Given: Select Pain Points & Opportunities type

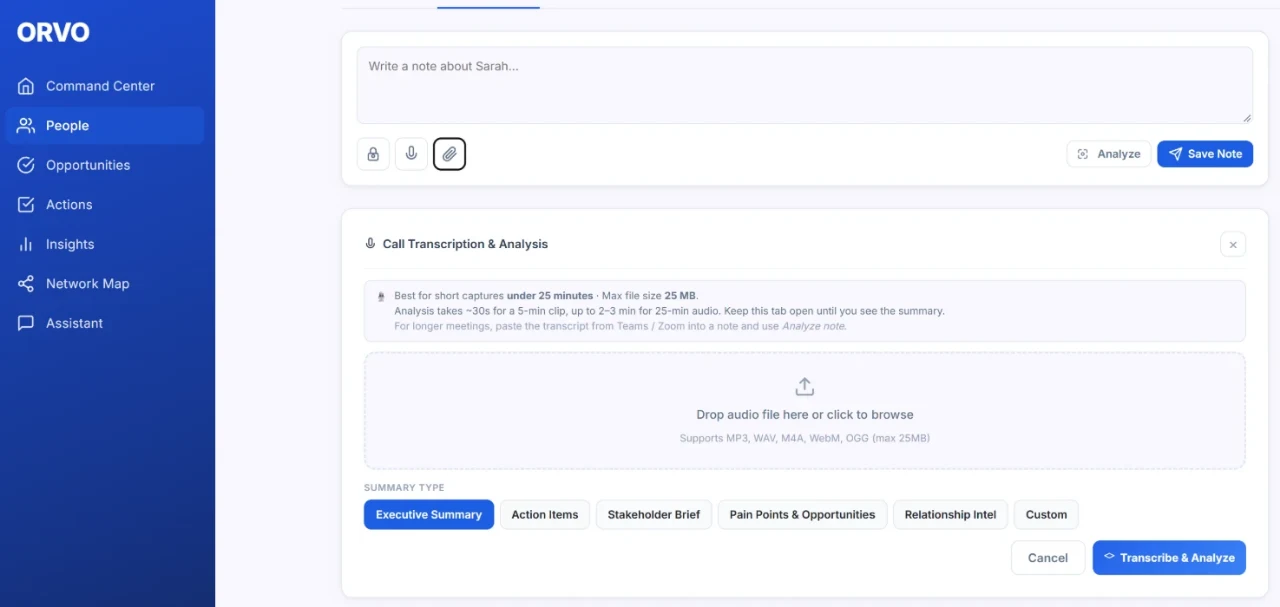Looking at the screenshot, I should [x=802, y=515].
